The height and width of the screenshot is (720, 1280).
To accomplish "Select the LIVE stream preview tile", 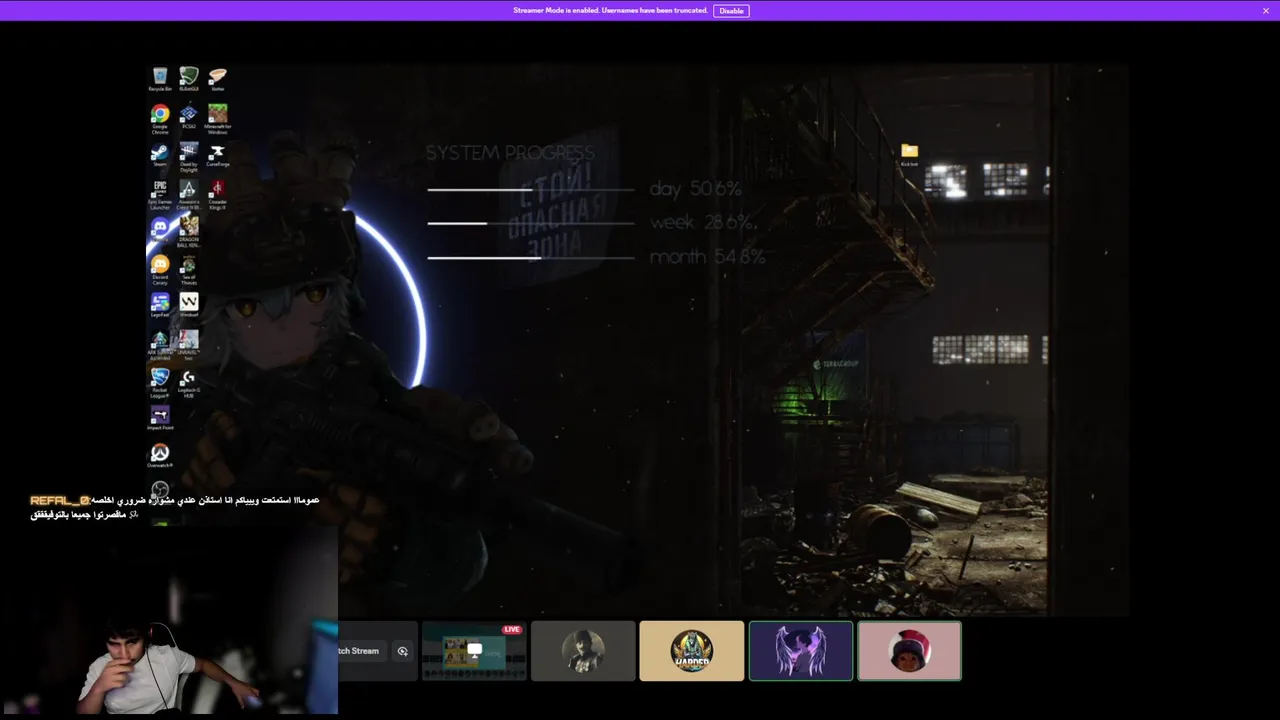I will click(x=474, y=651).
